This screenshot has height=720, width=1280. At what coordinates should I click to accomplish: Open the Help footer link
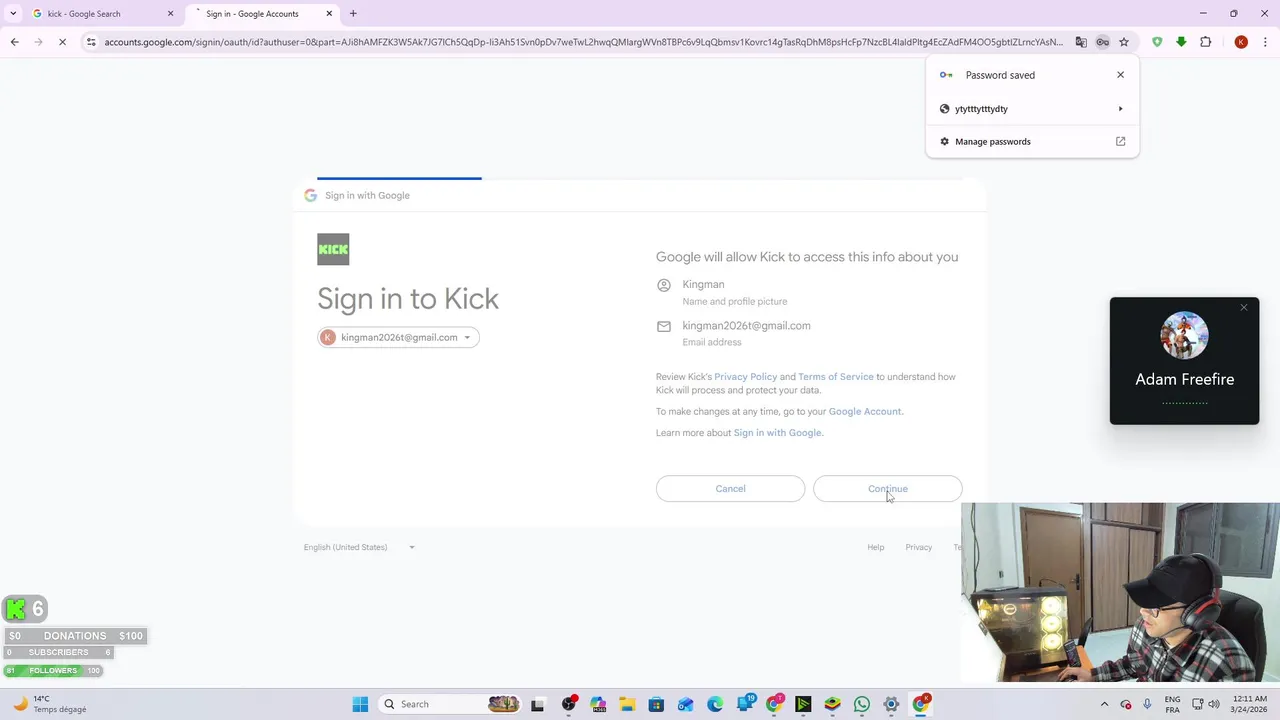click(x=875, y=547)
